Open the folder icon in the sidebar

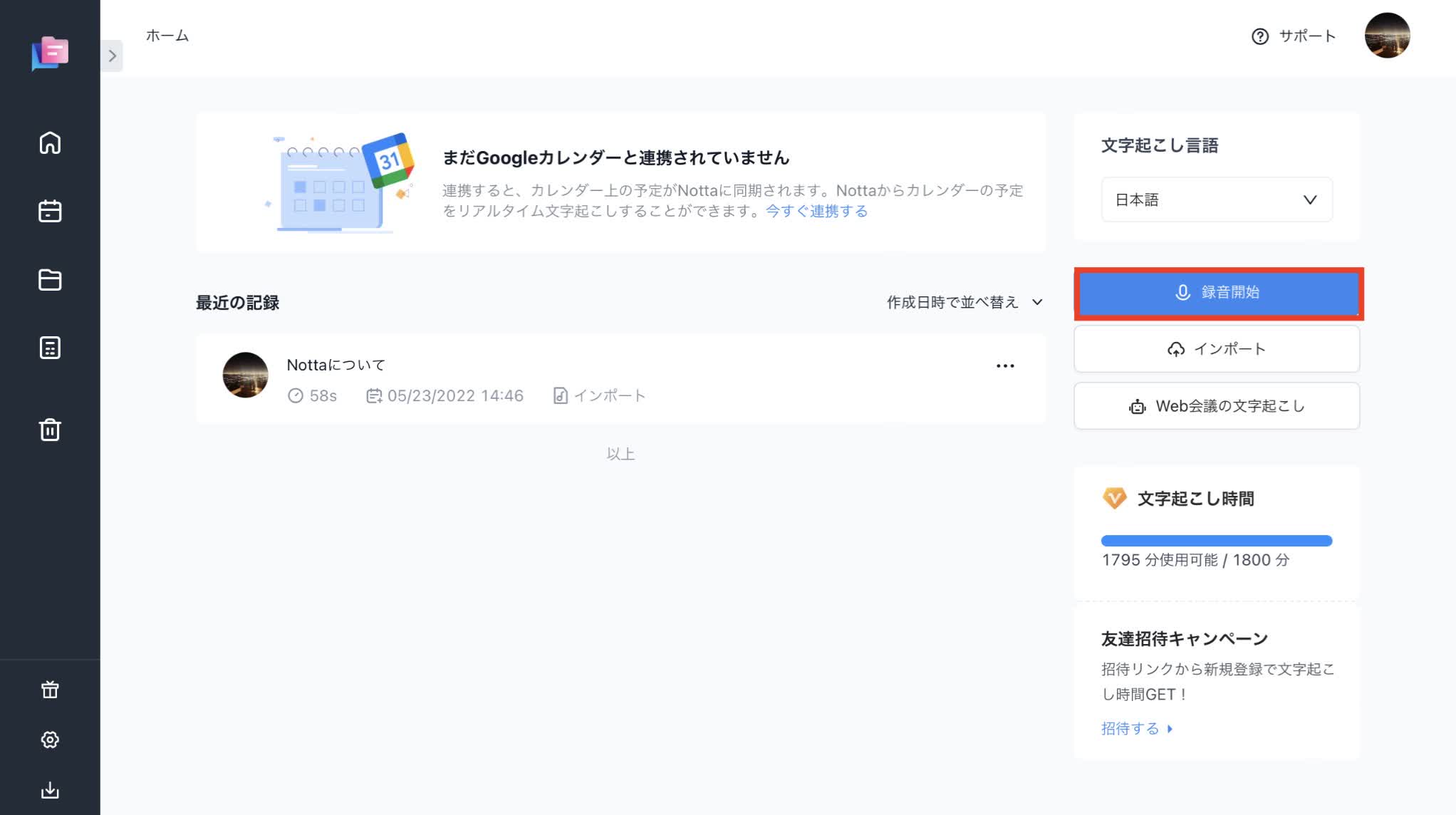[50, 280]
